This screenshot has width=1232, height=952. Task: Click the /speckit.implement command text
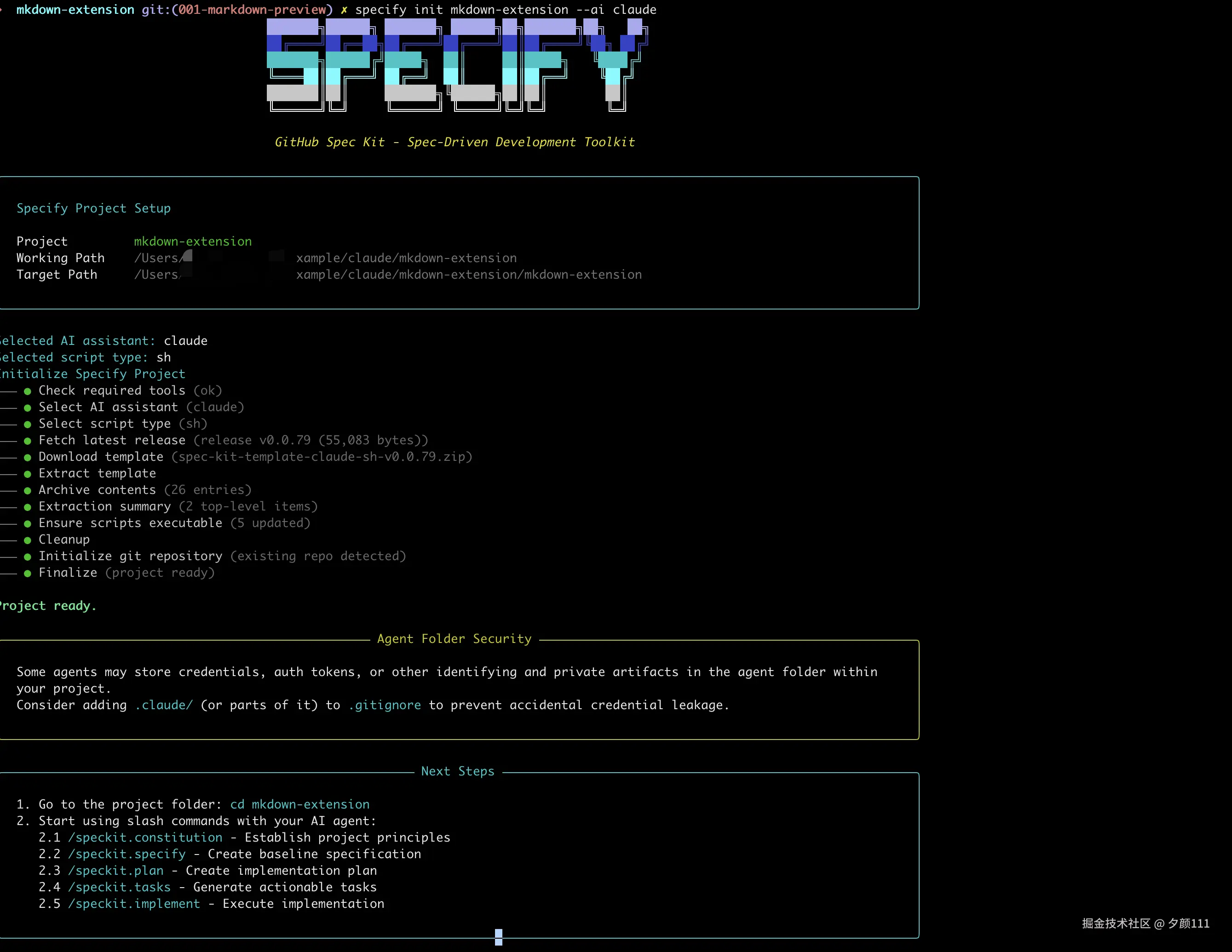[x=134, y=904]
